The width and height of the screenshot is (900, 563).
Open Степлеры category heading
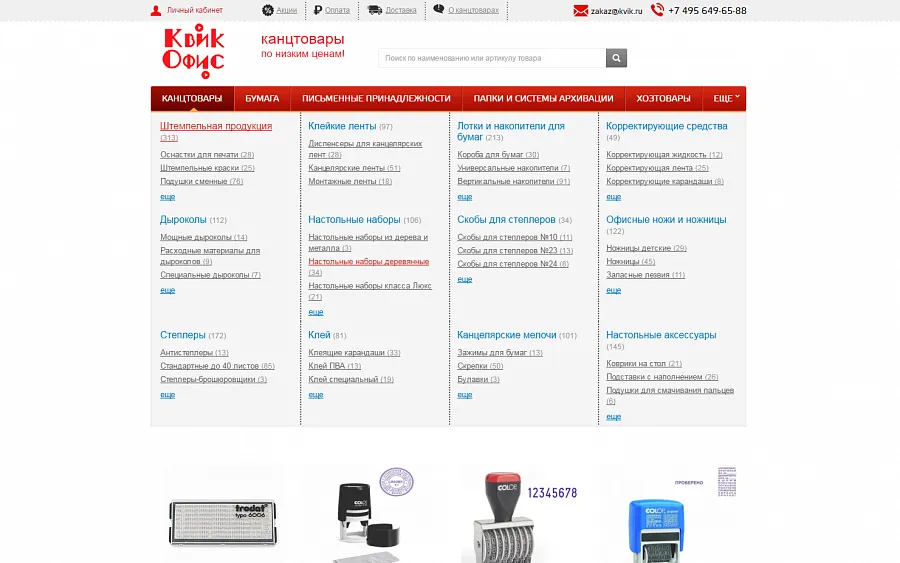[x=183, y=335]
